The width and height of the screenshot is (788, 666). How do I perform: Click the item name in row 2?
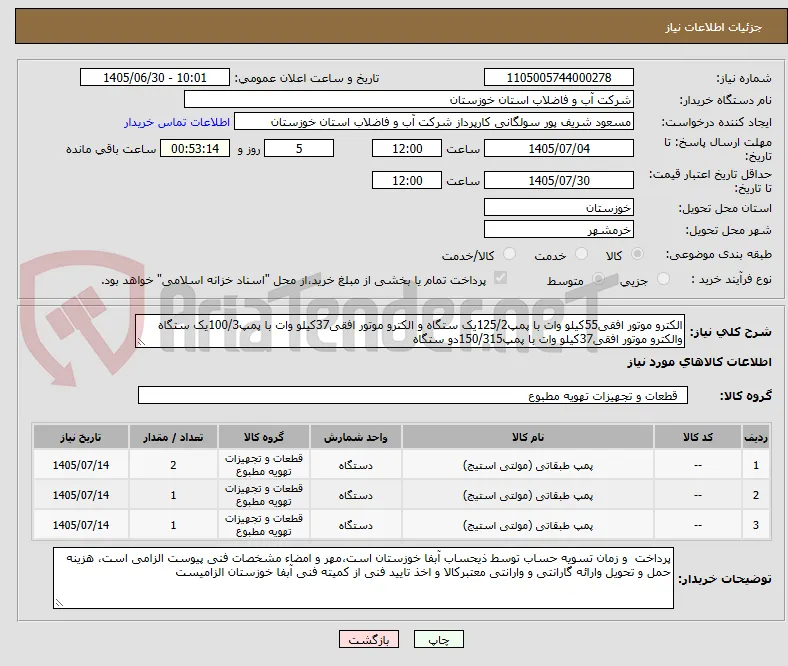click(528, 496)
